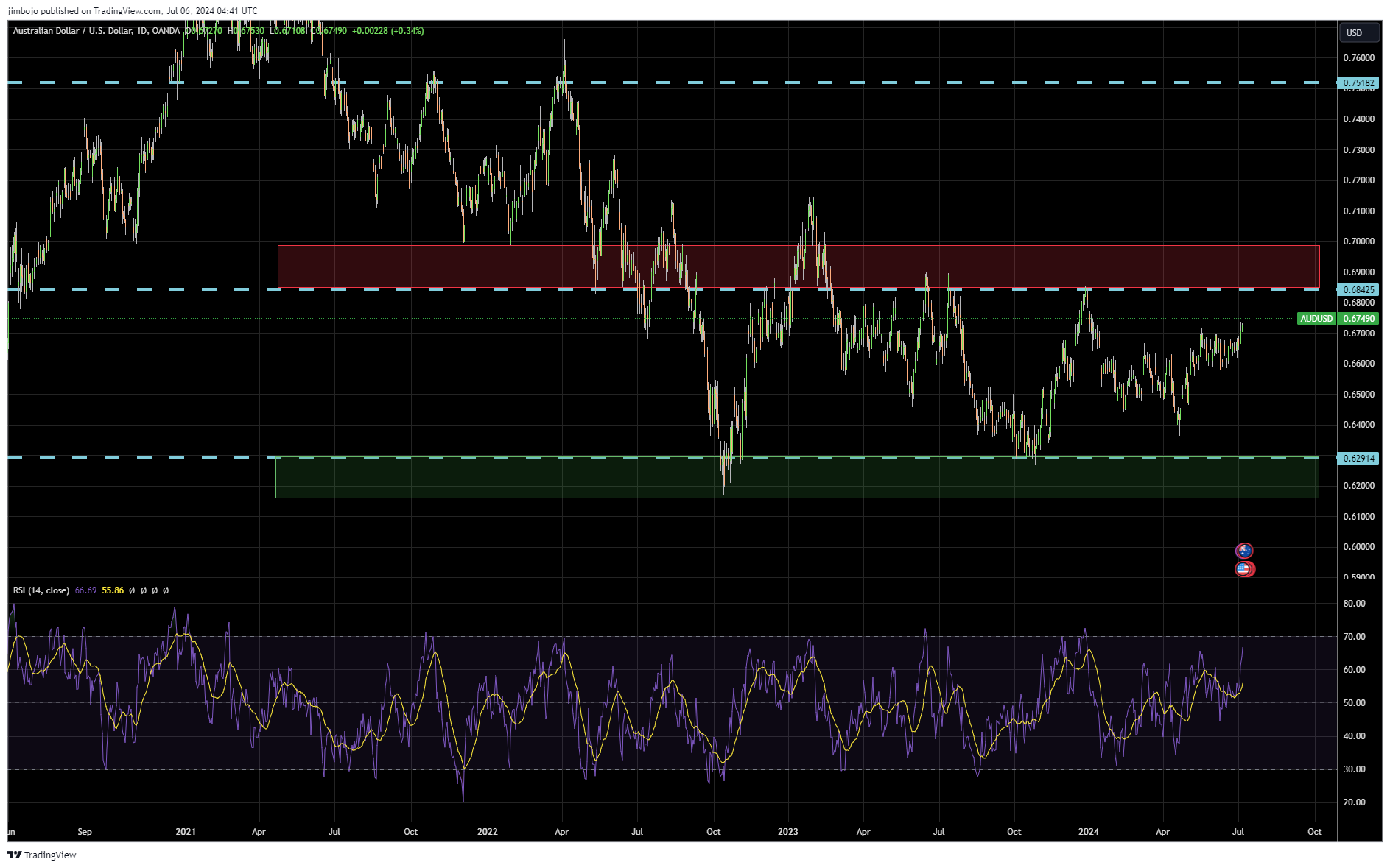The image size is (1390, 868).
Task: Click the TradingView logo at bottom left
Action: [42, 855]
